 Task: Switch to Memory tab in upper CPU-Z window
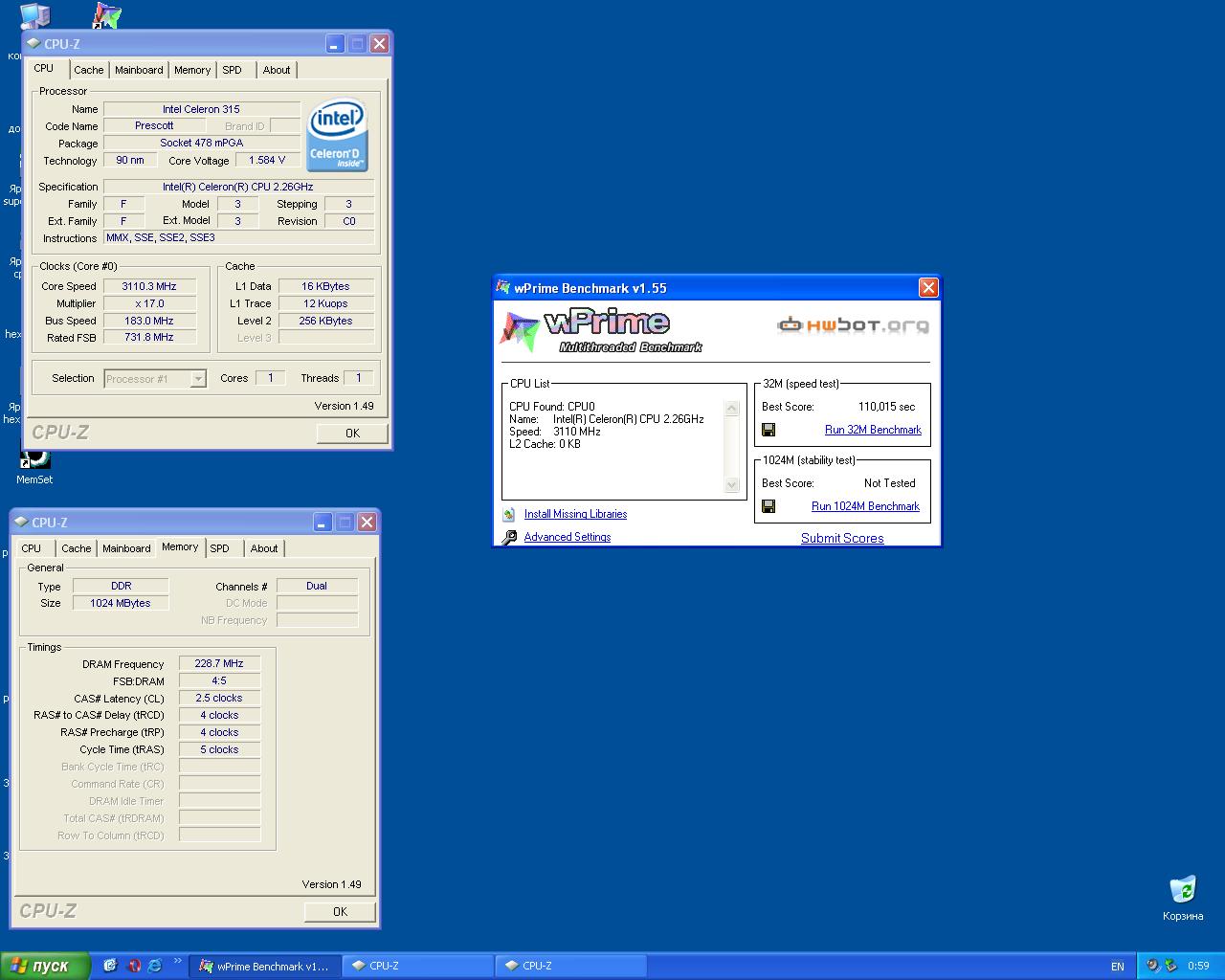tap(192, 70)
